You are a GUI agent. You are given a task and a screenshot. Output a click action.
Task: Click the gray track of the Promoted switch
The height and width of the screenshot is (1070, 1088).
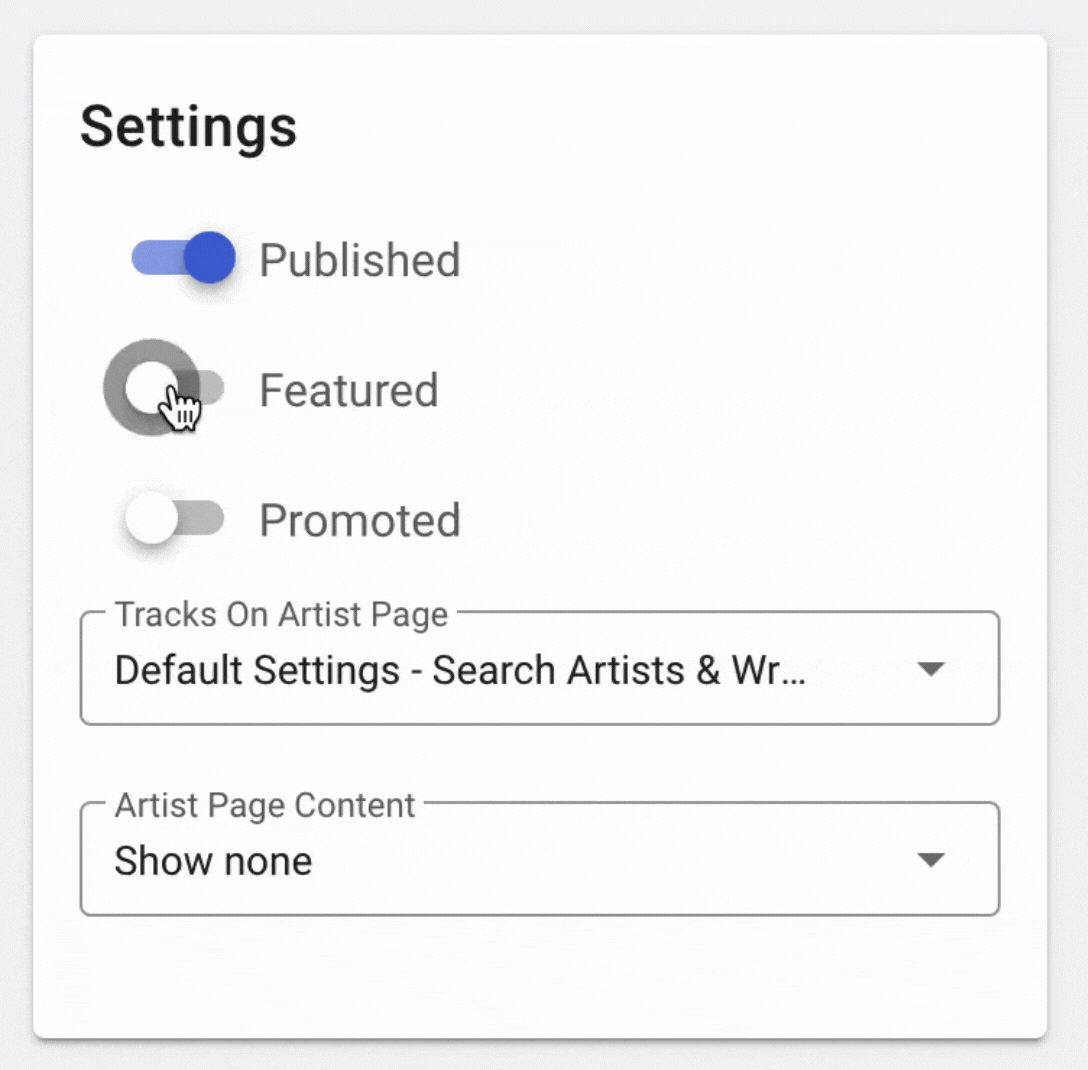[205, 519]
